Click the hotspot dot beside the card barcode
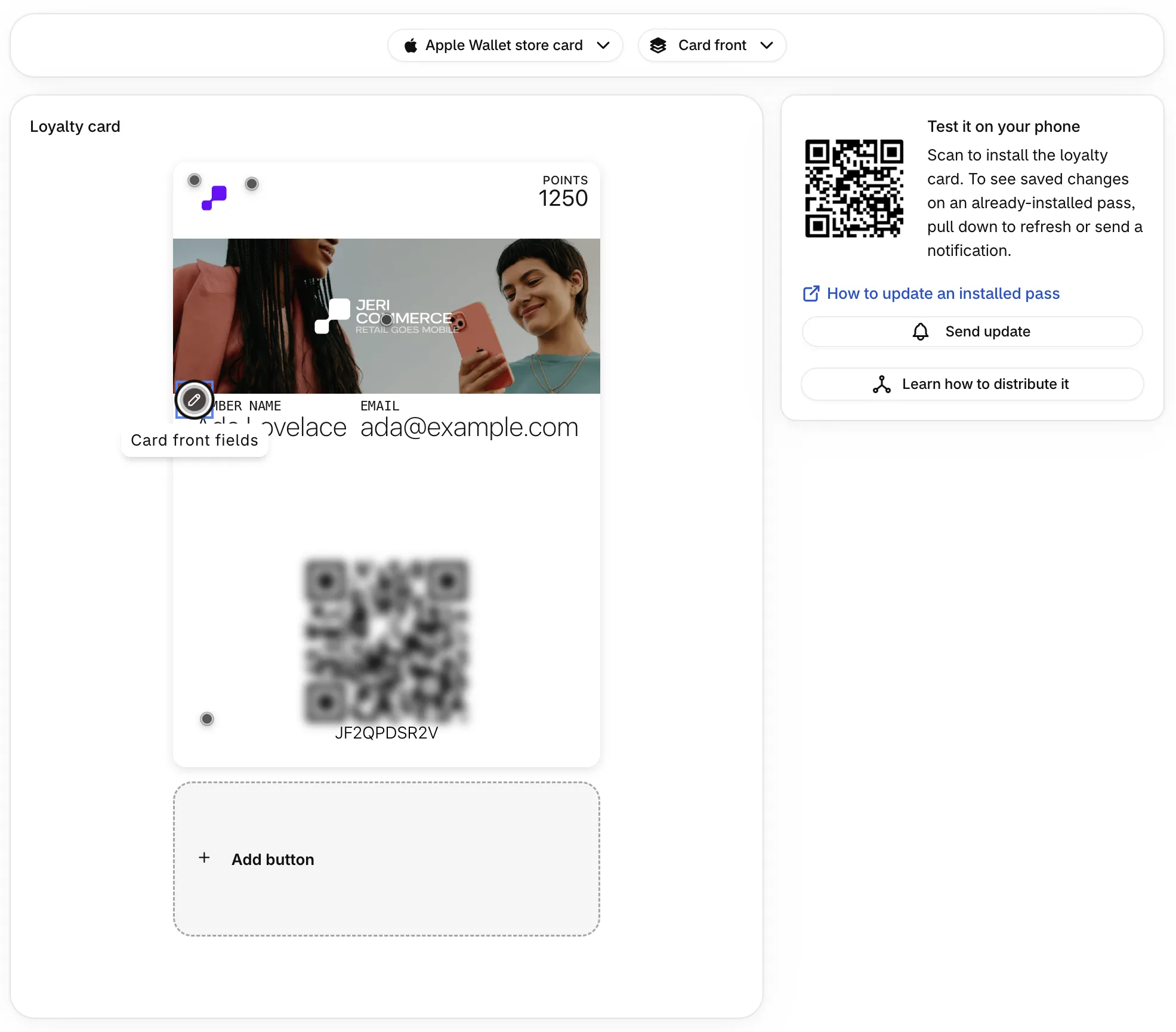1176x1032 pixels. point(207,719)
